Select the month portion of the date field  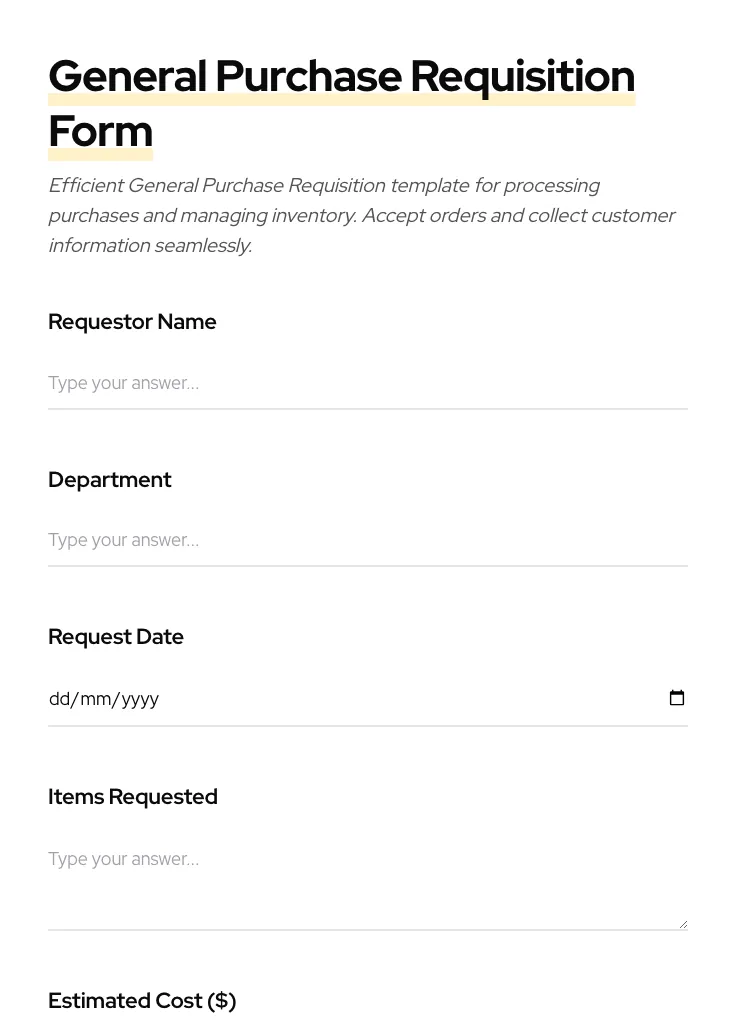93,698
